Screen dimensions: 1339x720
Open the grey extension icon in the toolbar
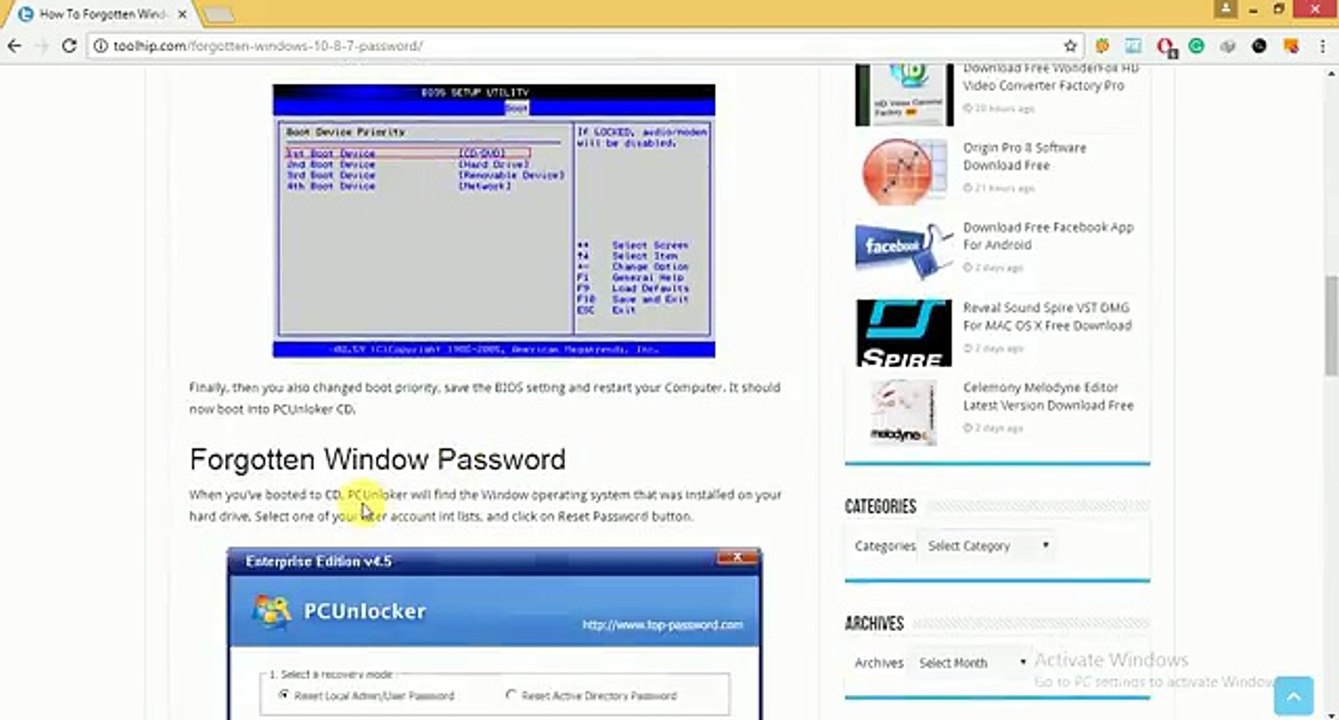(x=1228, y=46)
